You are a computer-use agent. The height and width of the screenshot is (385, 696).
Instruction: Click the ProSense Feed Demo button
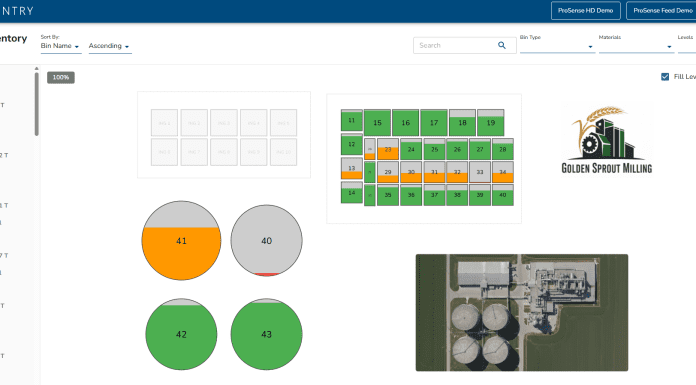[662, 11]
